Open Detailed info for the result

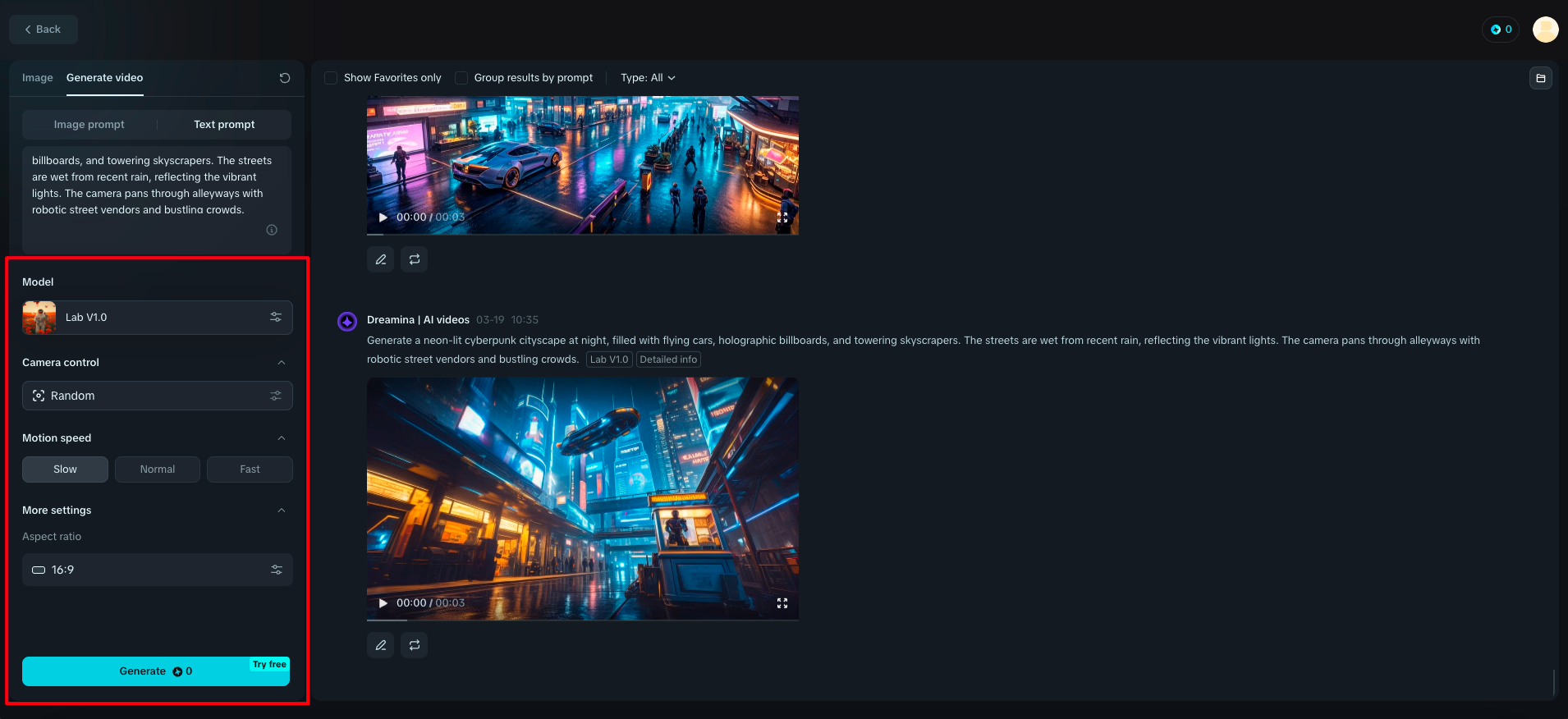tap(668, 359)
